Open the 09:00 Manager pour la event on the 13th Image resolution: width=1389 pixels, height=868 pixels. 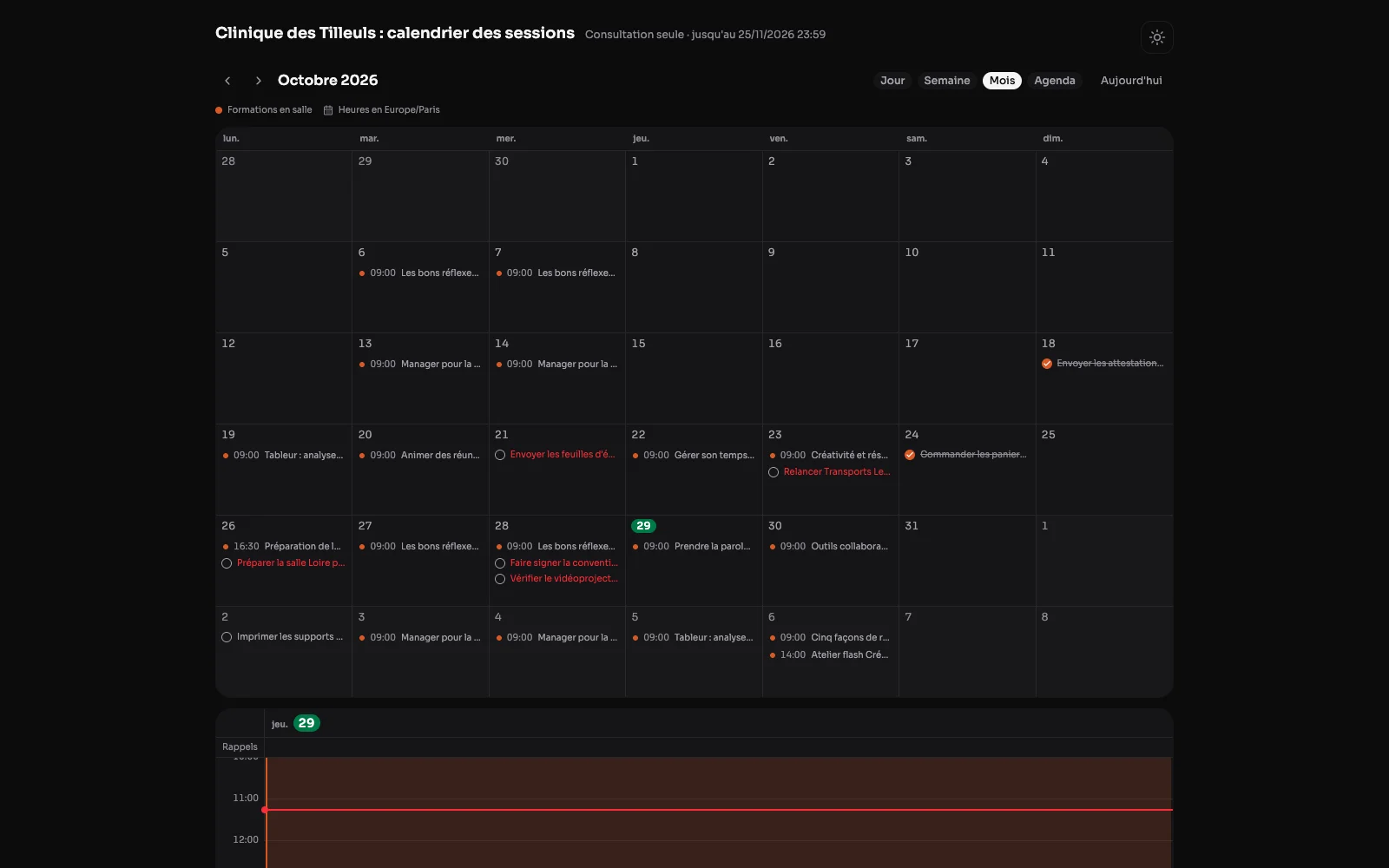419,365
